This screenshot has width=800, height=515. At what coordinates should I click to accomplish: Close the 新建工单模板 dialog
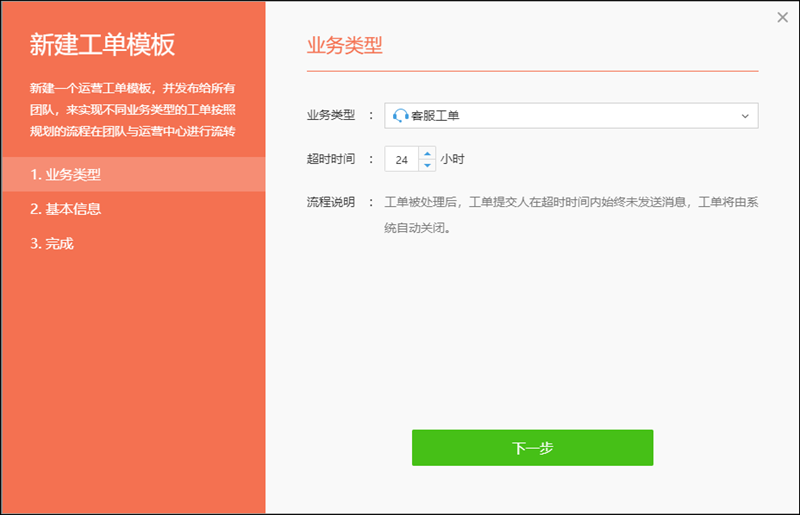(782, 17)
